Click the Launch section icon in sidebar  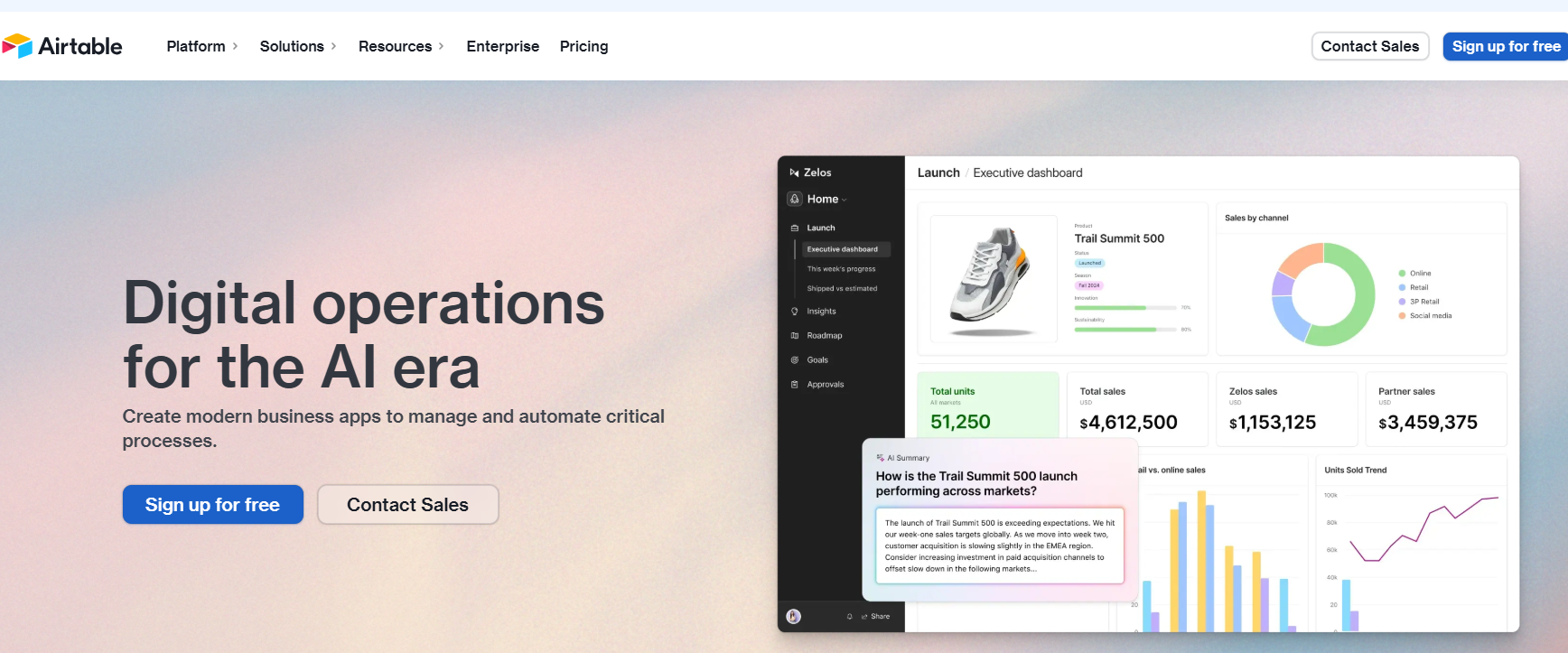(795, 228)
